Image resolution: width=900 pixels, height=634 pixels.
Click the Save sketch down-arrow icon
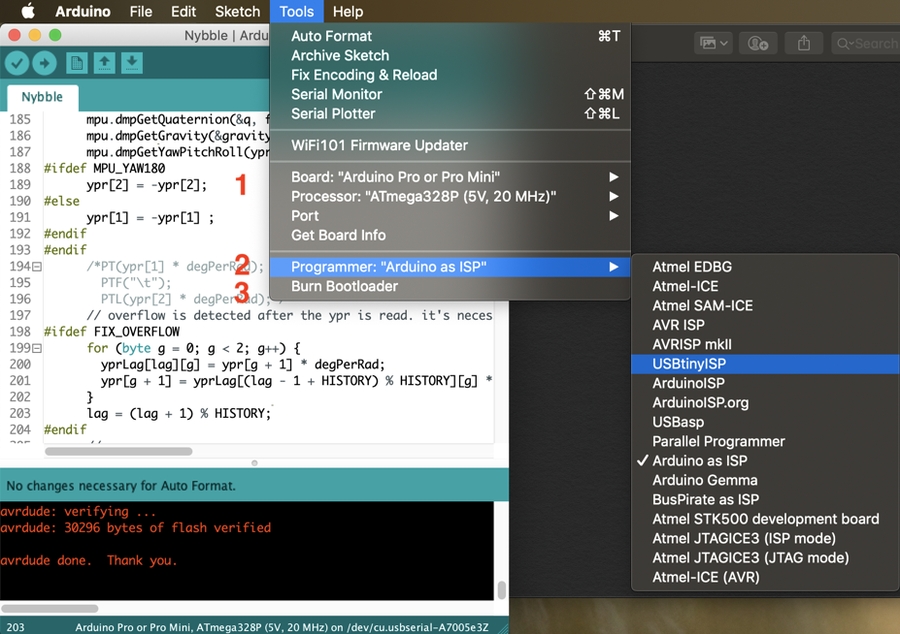[131, 63]
